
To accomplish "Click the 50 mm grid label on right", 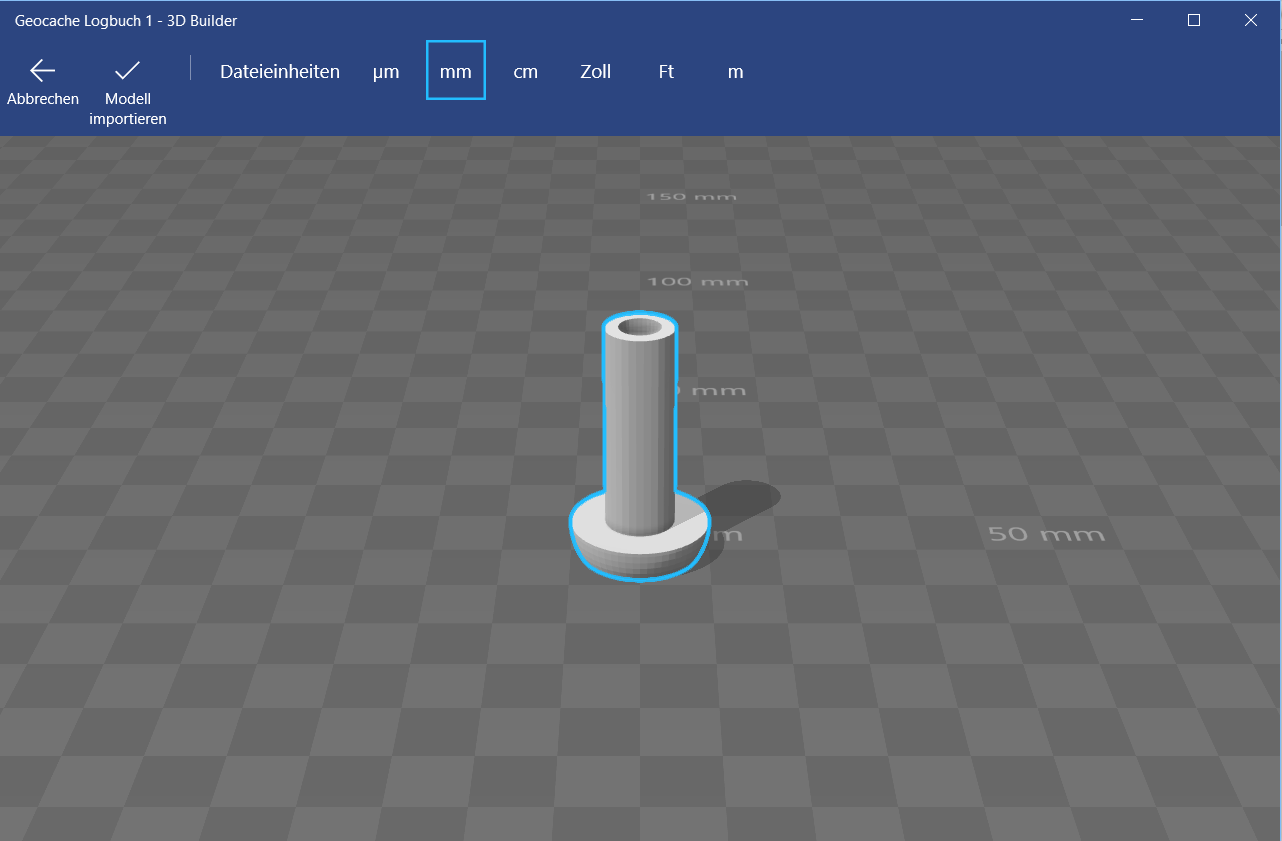I will point(1047,534).
